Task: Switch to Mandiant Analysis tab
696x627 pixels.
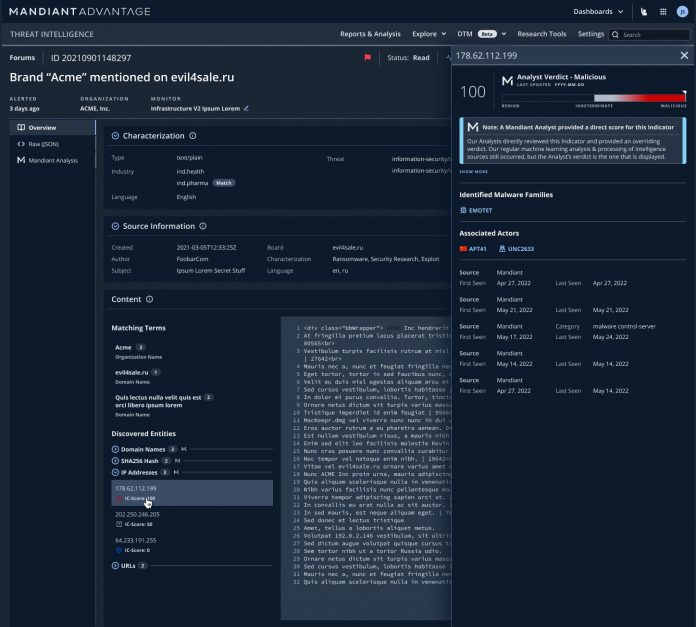Action: pyautogui.click(x=52, y=160)
